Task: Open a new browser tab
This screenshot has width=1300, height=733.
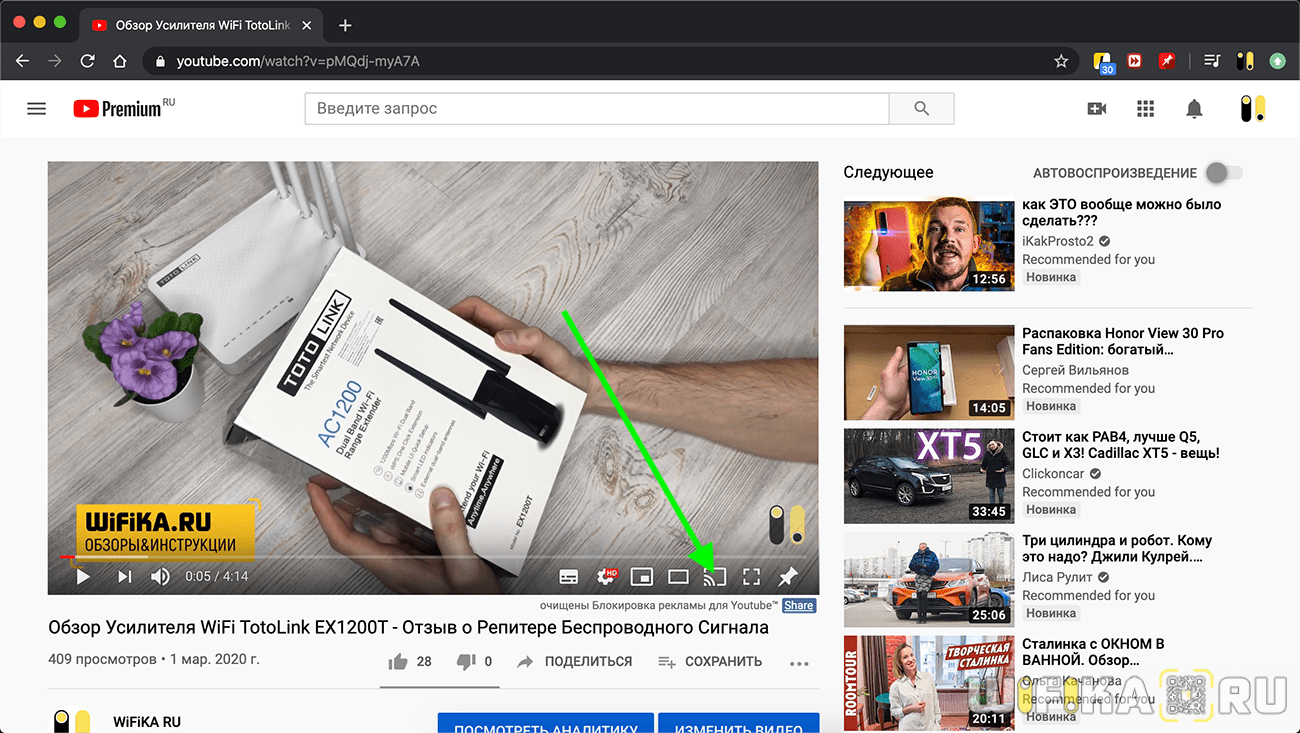Action: [345, 25]
